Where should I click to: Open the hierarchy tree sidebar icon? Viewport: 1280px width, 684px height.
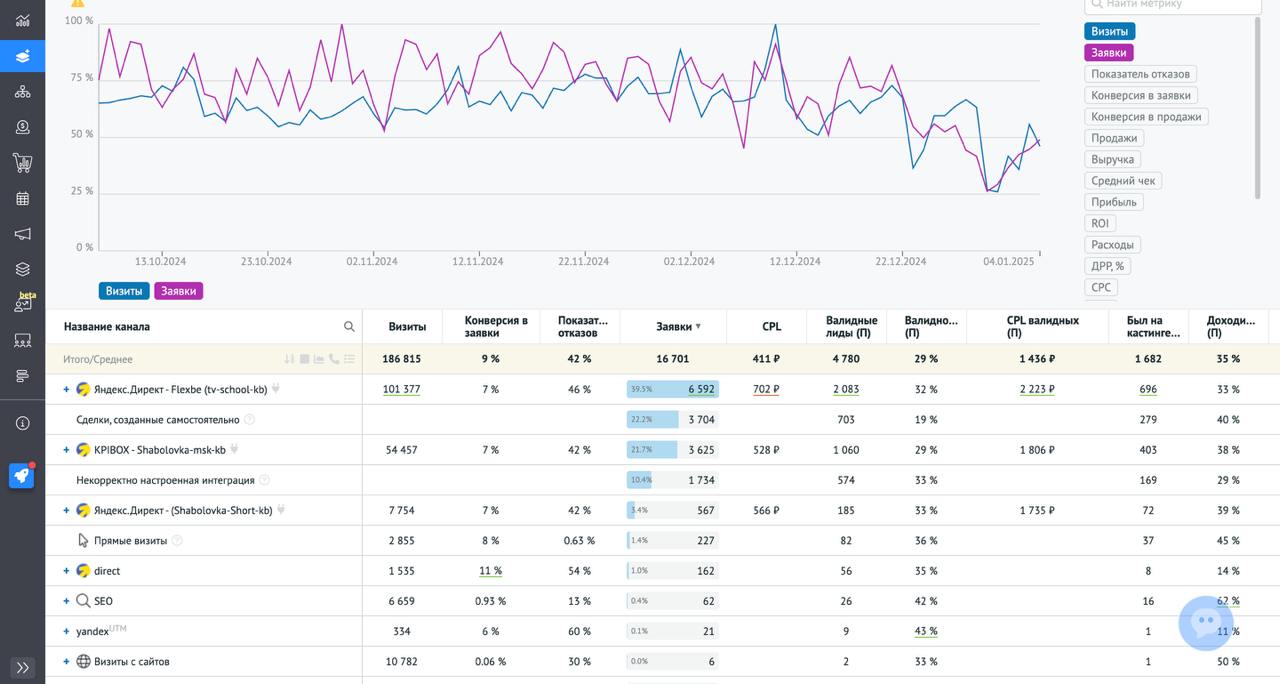click(x=22, y=92)
